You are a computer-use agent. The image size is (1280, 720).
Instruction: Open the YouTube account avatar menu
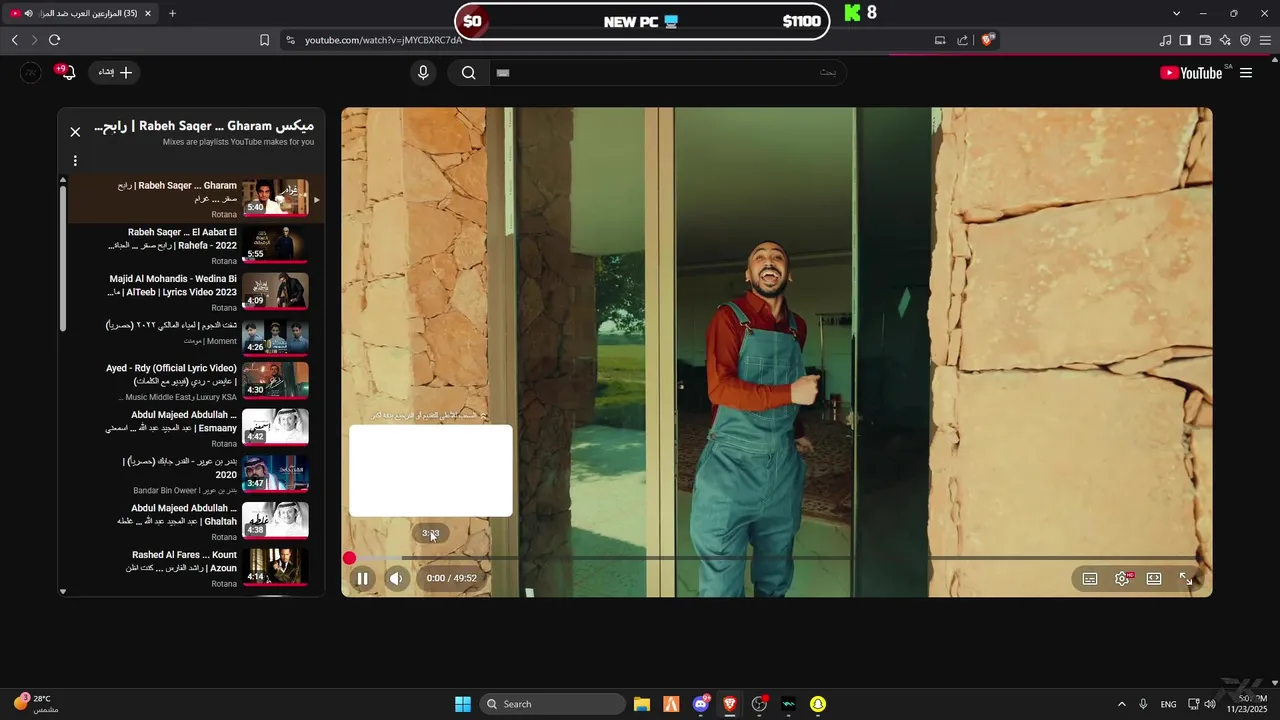point(31,72)
